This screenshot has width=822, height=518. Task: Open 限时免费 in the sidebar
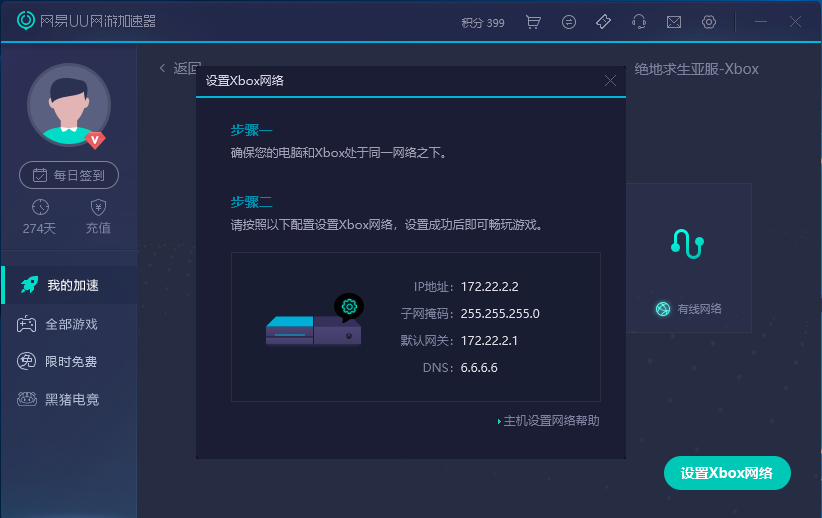pyautogui.click(x=68, y=361)
